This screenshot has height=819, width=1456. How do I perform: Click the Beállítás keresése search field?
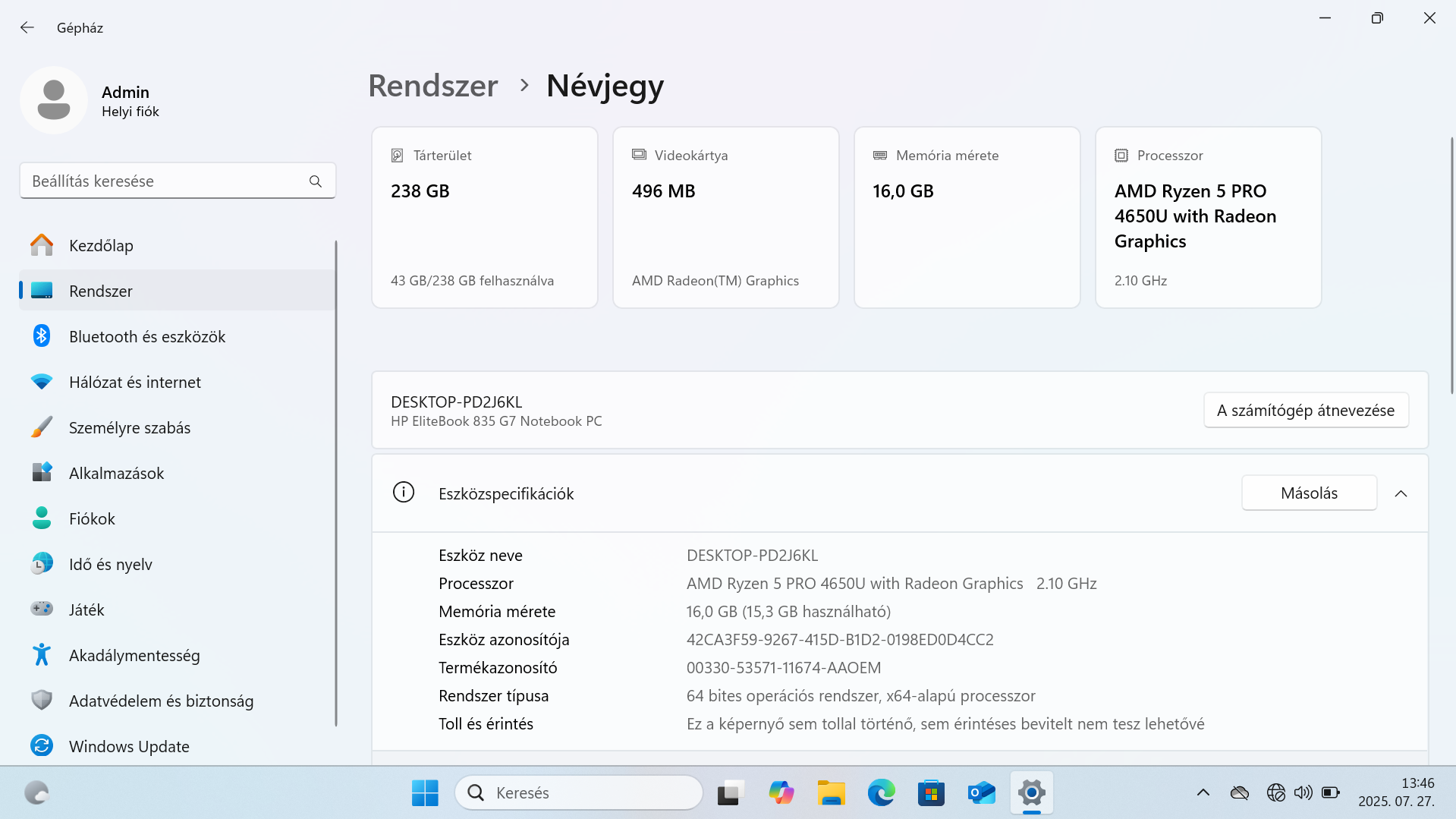click(x=178, y=181)
